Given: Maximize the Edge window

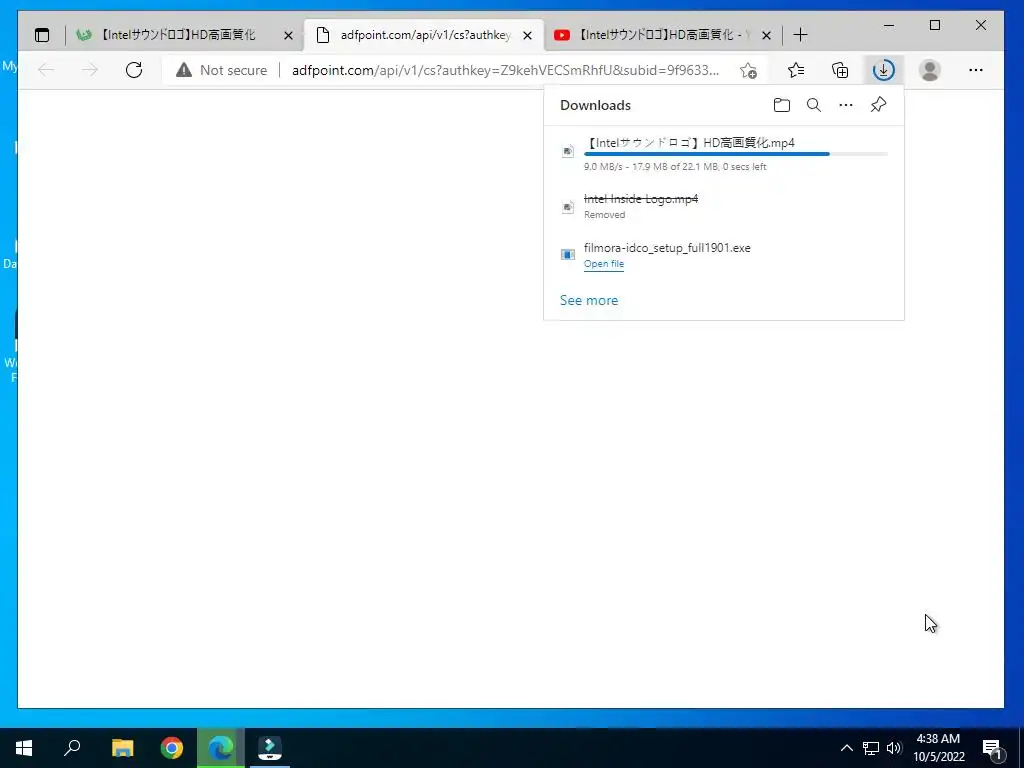Looking at the screenshot, I should click(x=935, y=25).
